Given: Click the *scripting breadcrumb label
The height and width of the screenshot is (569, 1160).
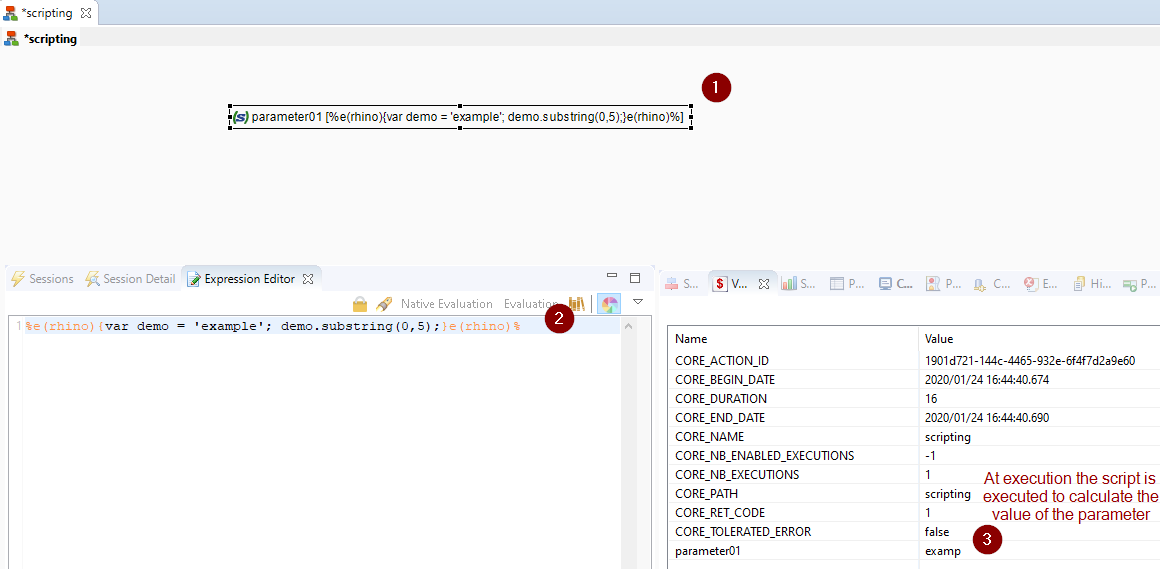Looking at the screenshot, I should click(50, 39).
